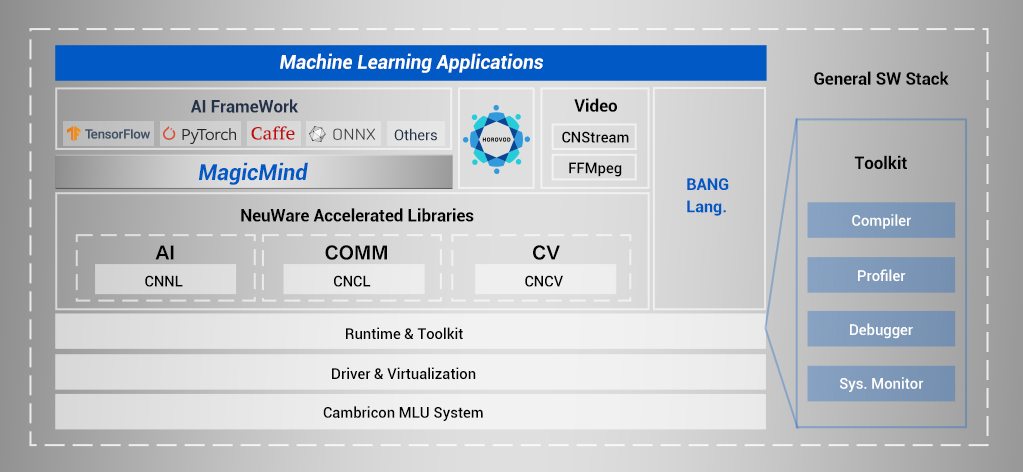
Task: Select the BANG Lang. panel
Action: pyautogui.click(x=708, y=197)
